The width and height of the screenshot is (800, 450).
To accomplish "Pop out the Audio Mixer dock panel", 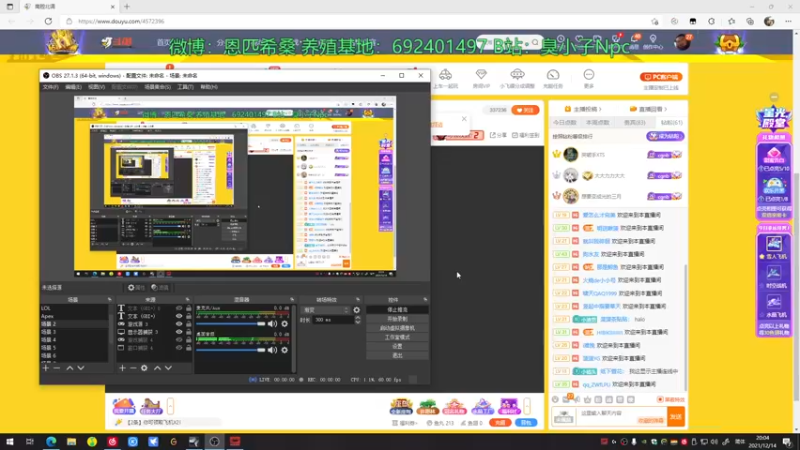I will pyautogui.click(x=292, y=299).
